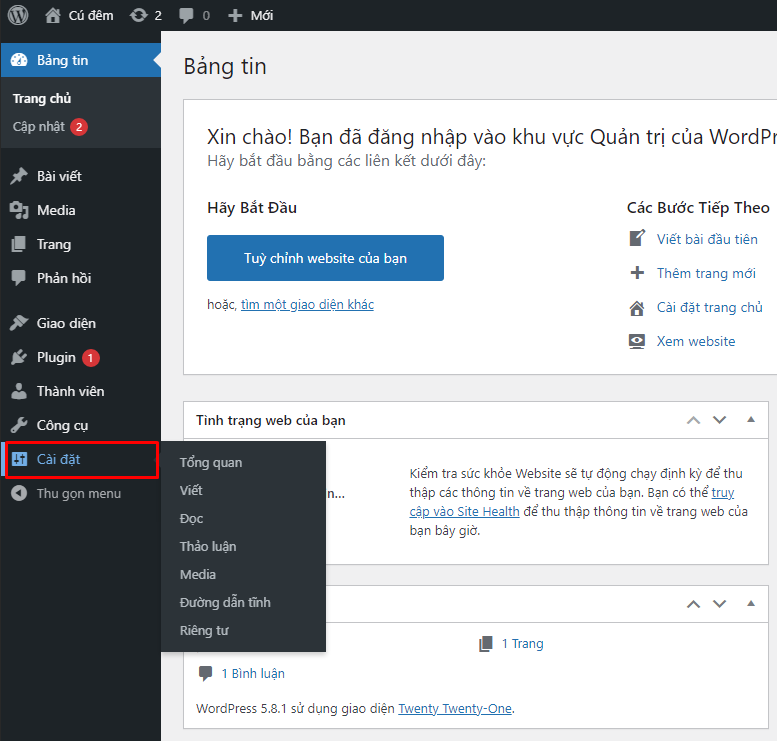Click Tuỳ chỉnh website của bạn button
The height and width of the screenshot is (741, 777).
tap(325, 258)
